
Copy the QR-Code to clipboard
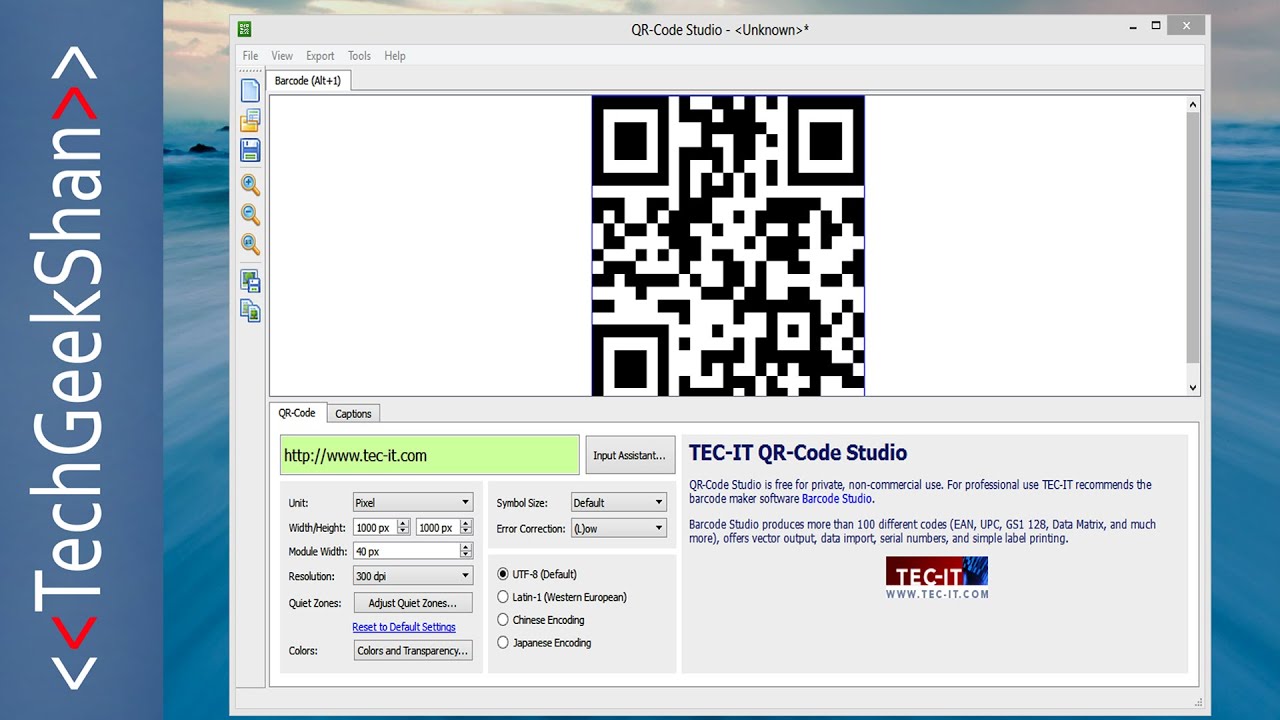pyautogui.click(x=250, y=311)
